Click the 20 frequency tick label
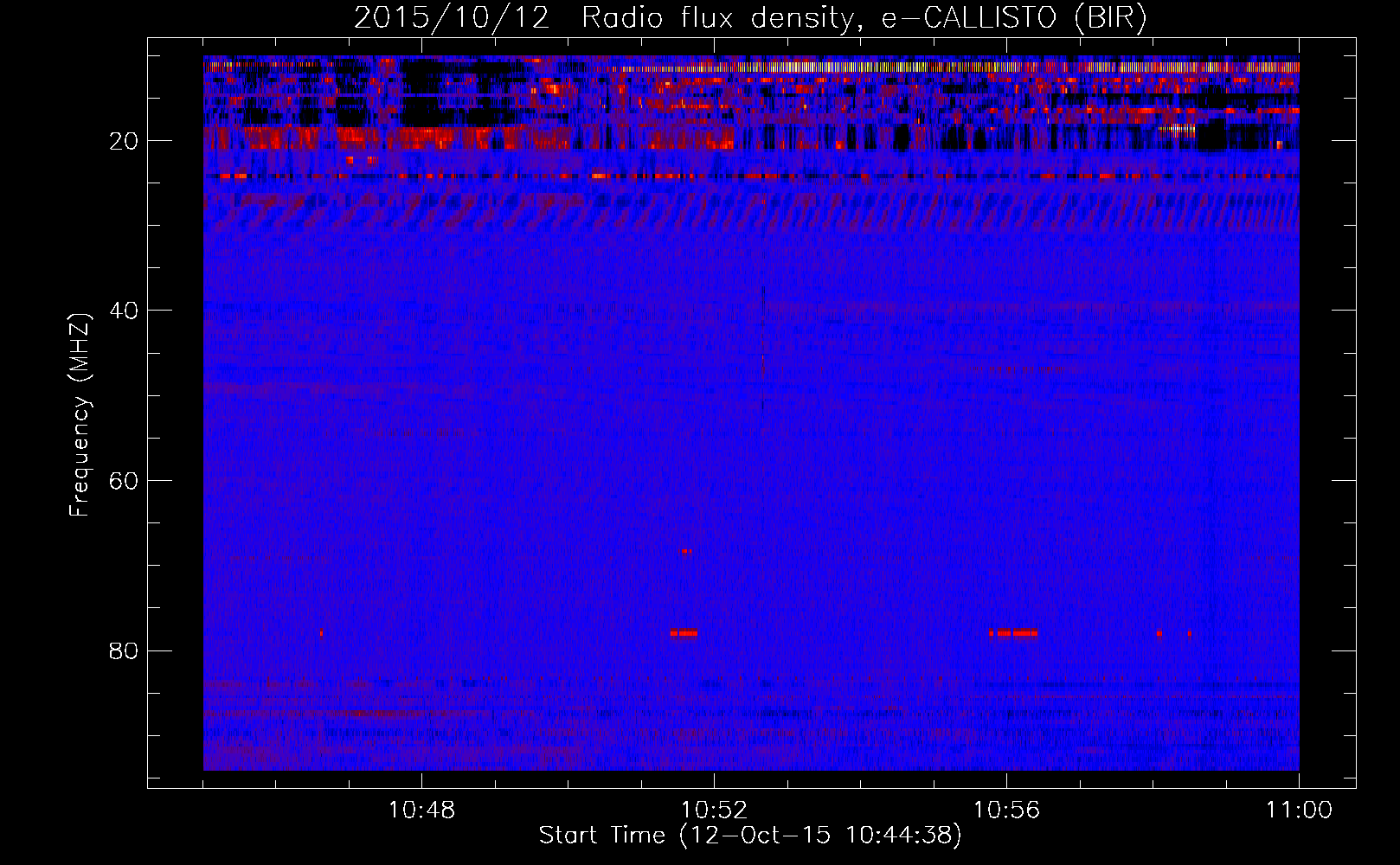Viewport: 1400px width, 865px height. [x=124, y=142]
